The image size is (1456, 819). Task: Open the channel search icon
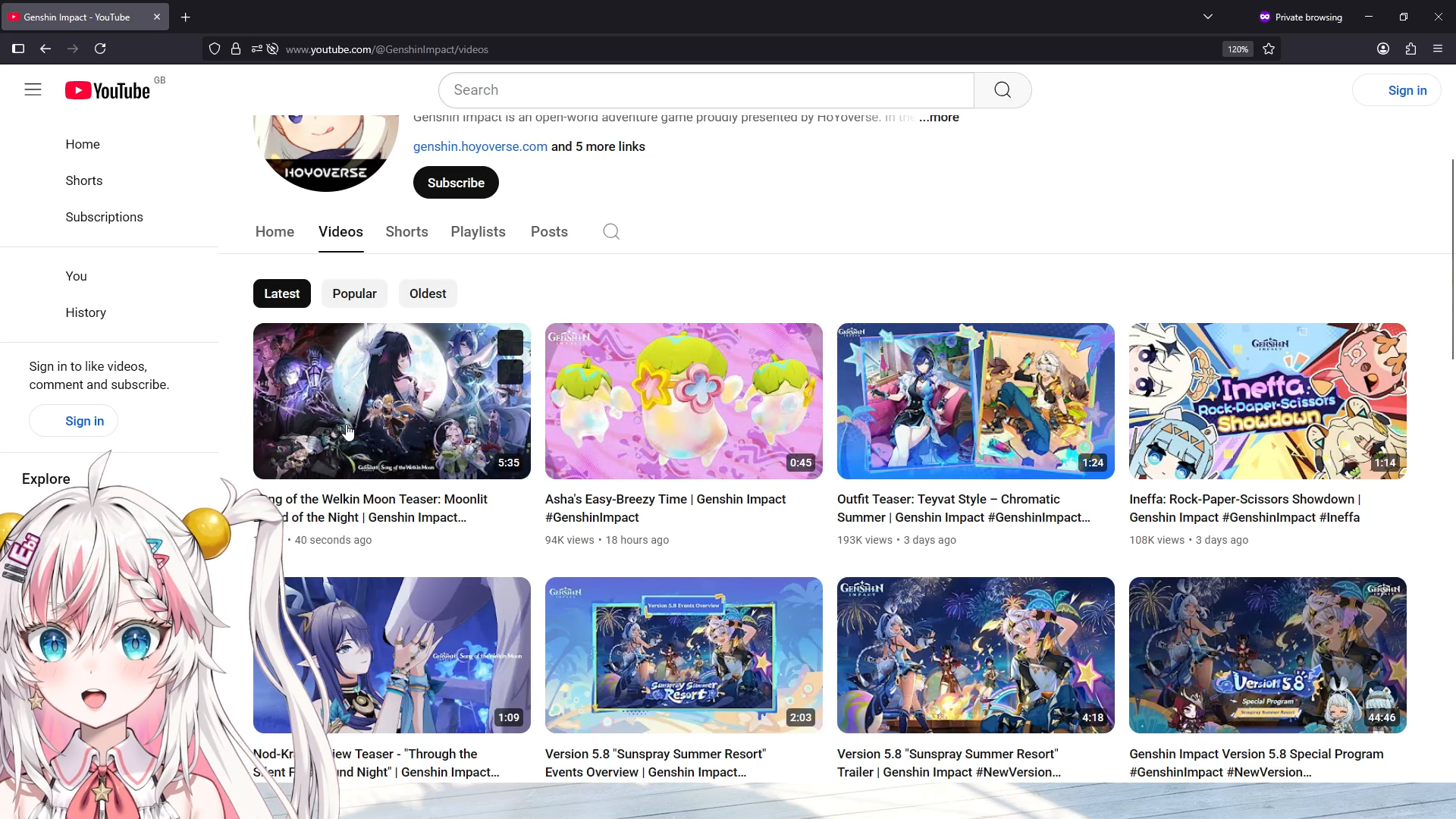click(x=611, y=232)
